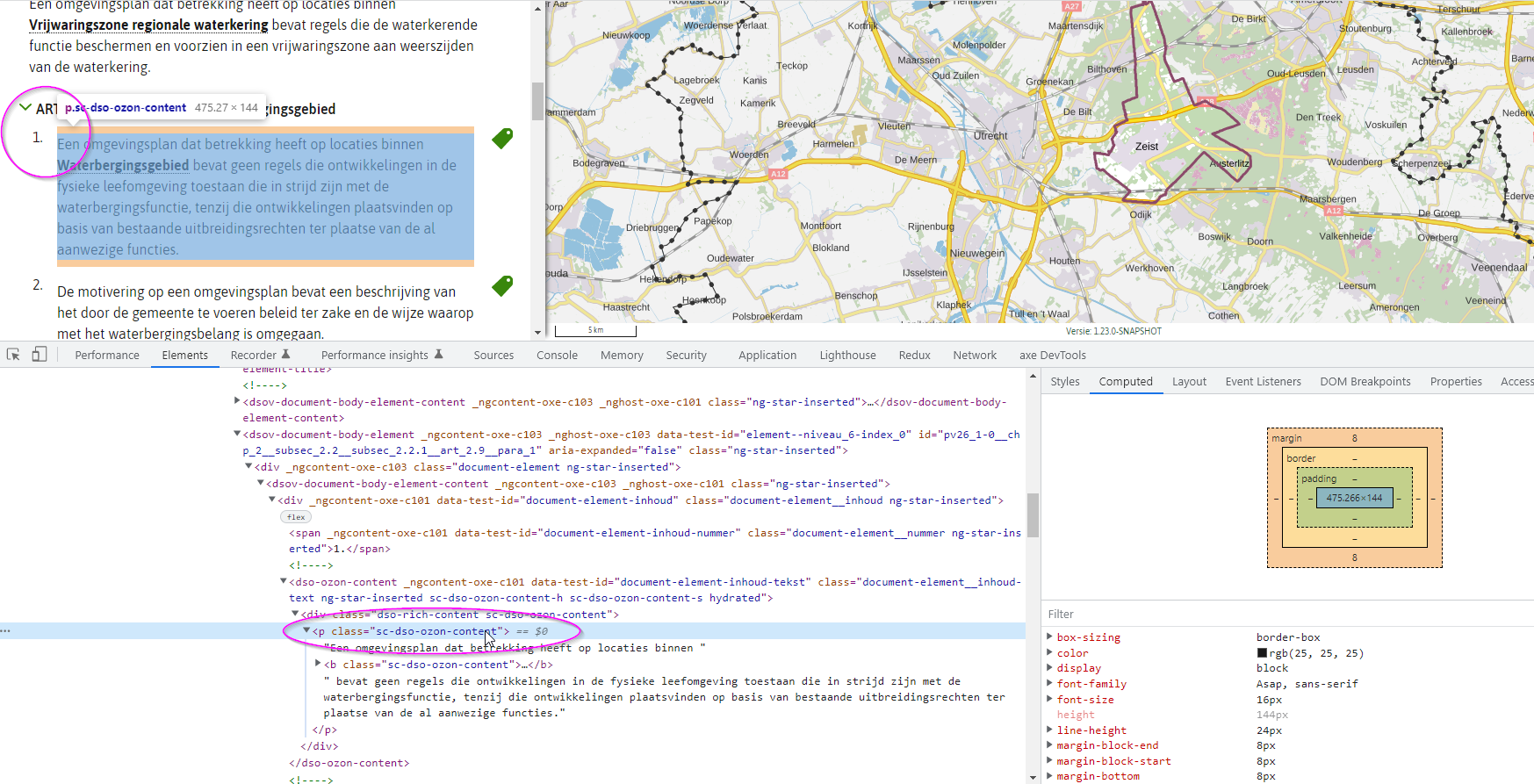Click the padding label in the box model
This screenshot has height=784, width=1534.
pos(1319,478)
